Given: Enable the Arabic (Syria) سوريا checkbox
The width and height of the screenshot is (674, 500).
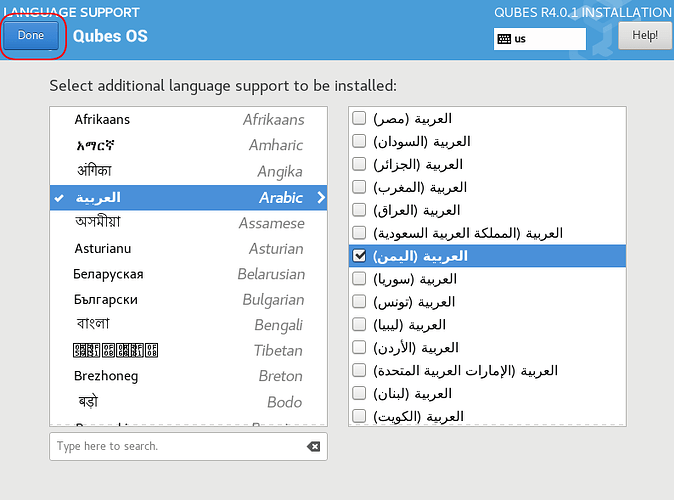Looking at the screenshot, I should [x=359, y=279].
